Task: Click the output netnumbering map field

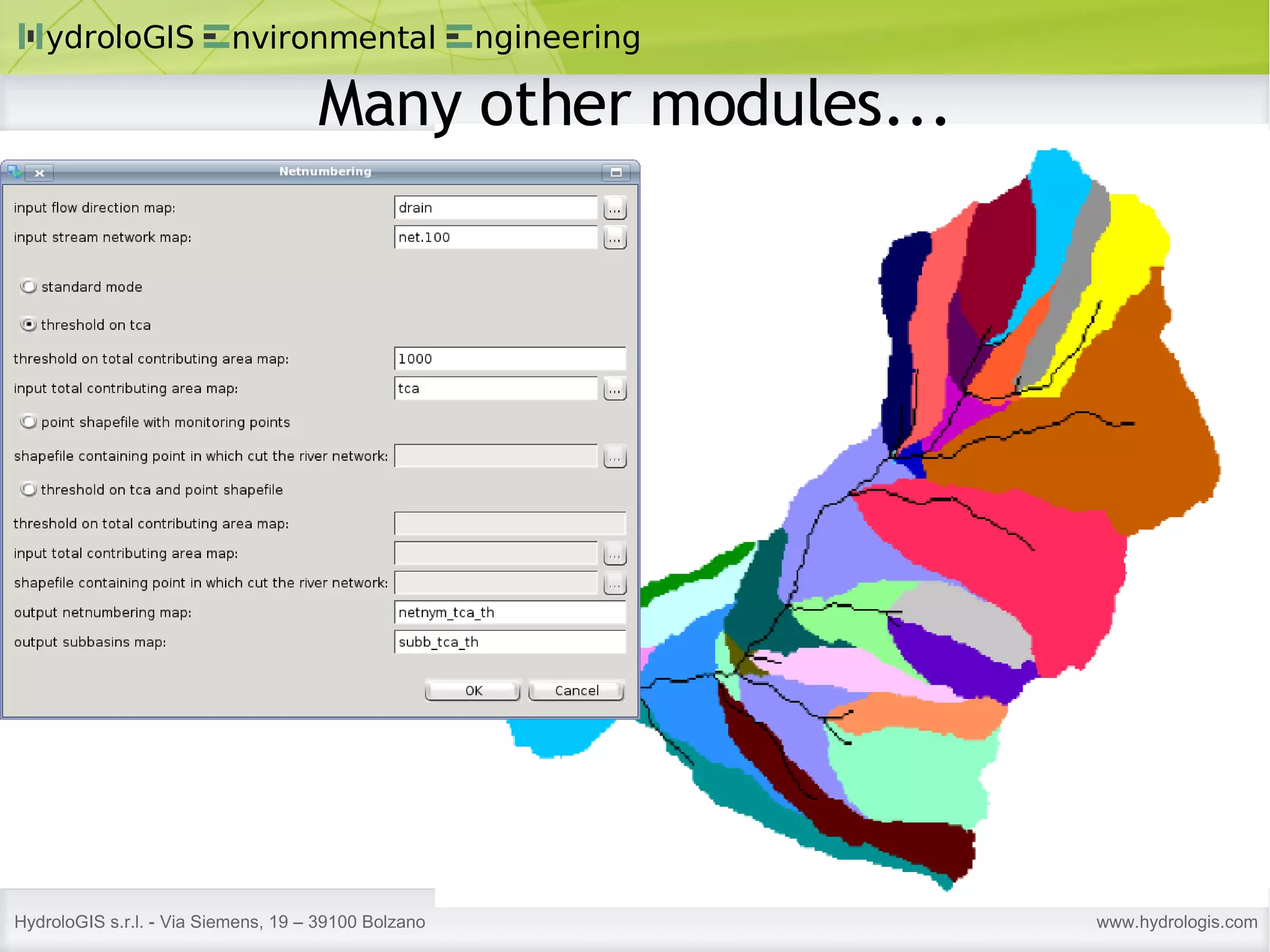Action: point(509,612)
